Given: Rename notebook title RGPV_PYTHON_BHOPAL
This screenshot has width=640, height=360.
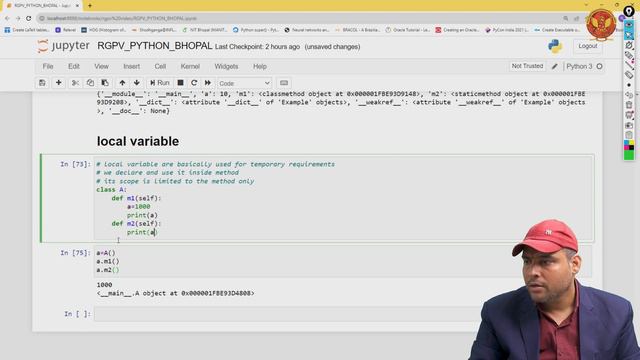Looking at the screenshot, I should (155, 46).
